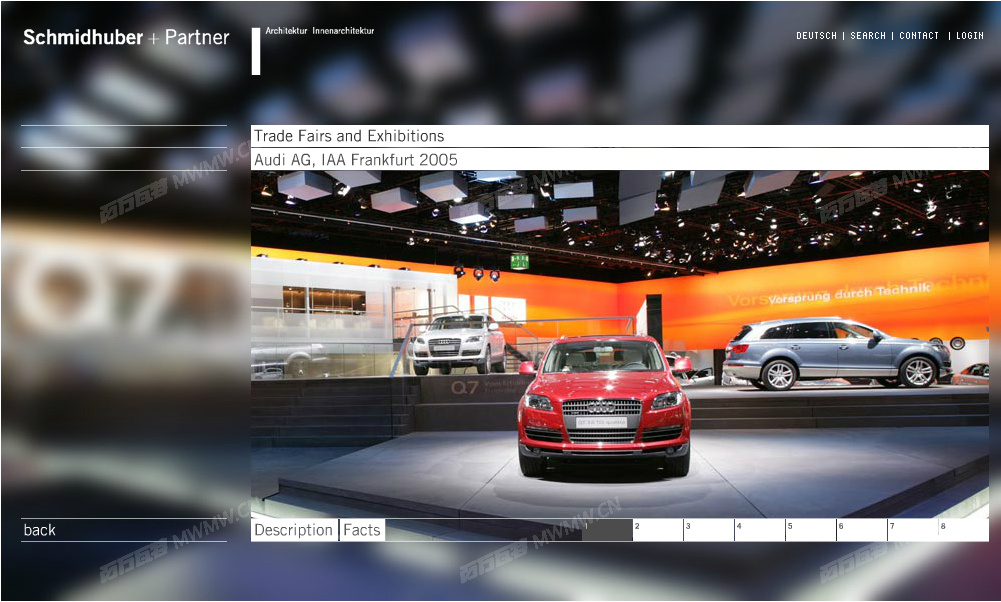The image size is (1001, 602).
Task: Open the SEARCH page
Action: pos(868,36)
